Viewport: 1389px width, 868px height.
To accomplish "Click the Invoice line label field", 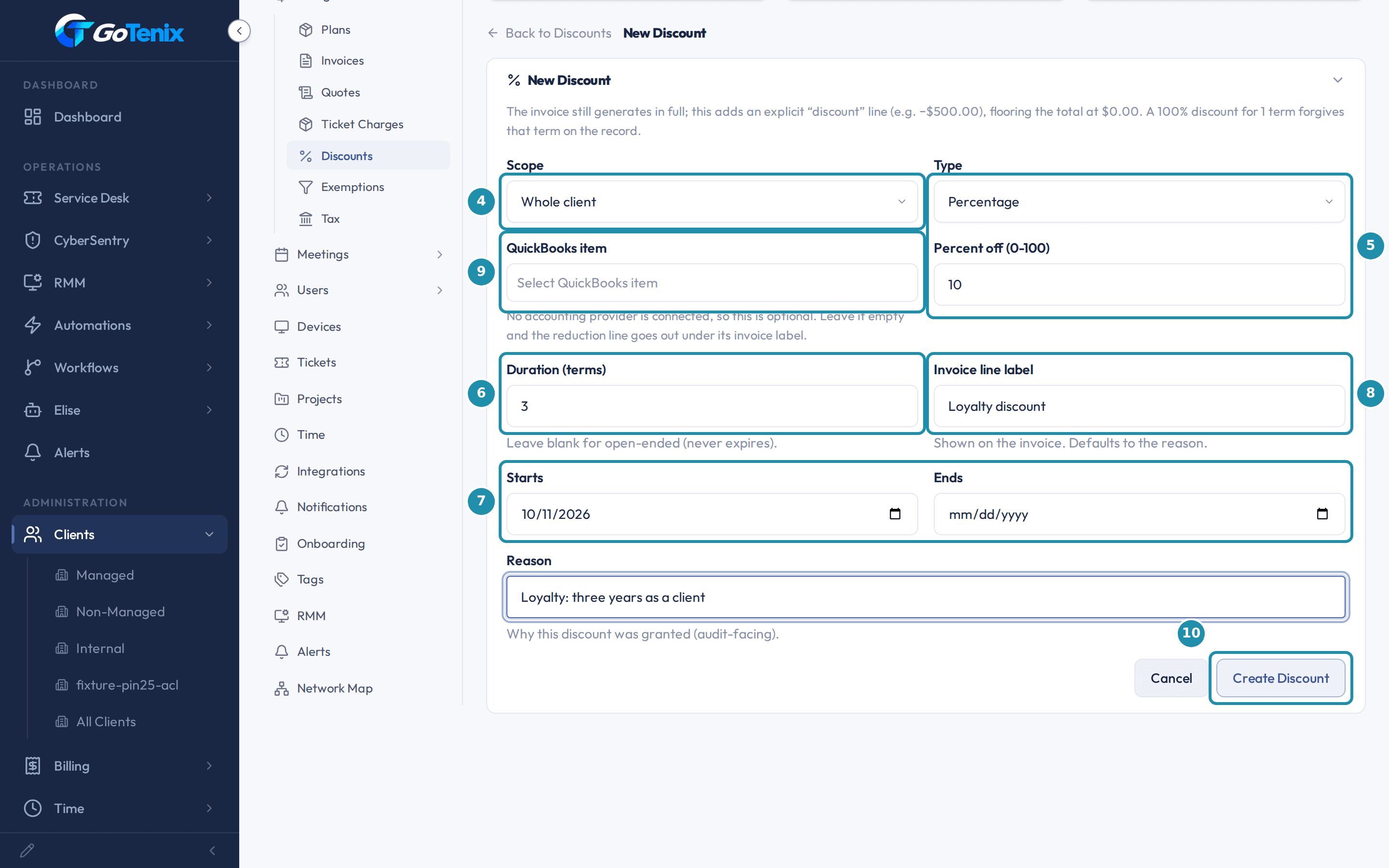I will click(x=1139, y=406).
